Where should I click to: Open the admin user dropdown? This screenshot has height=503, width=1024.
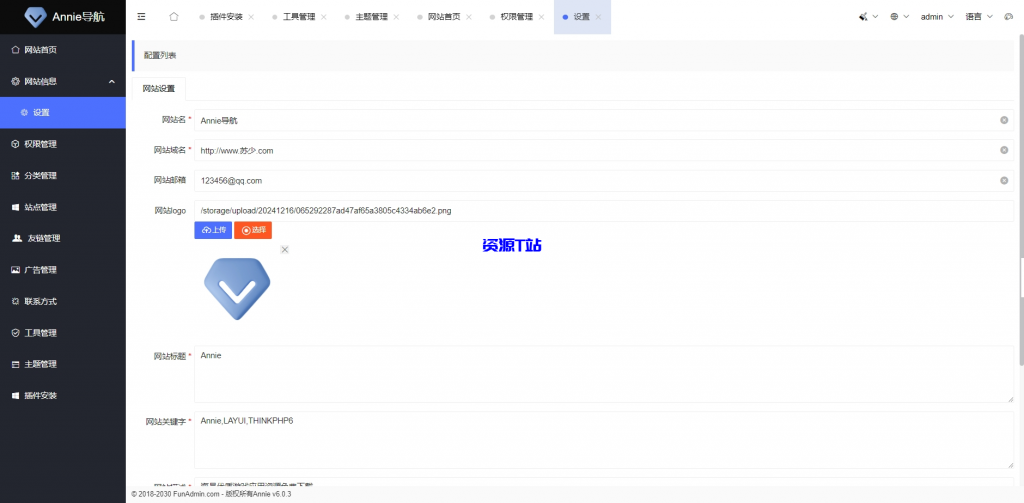937,17
